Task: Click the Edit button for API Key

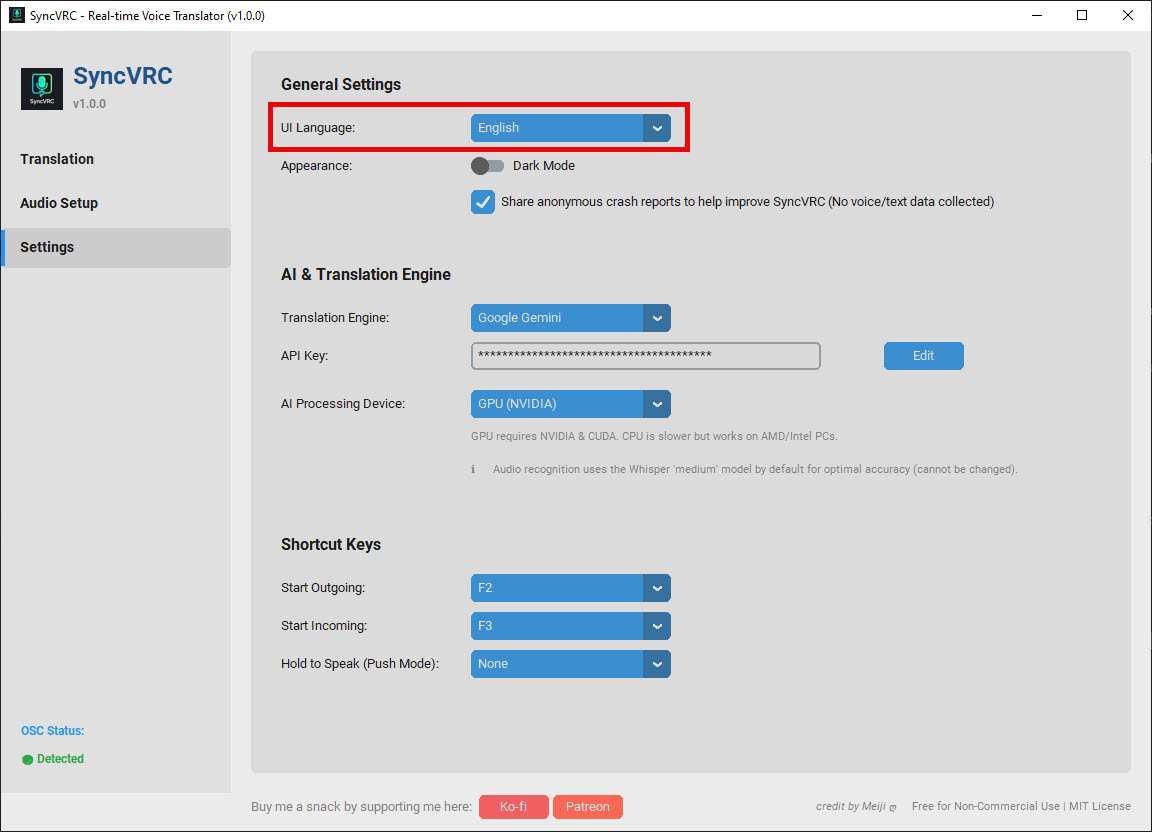Action: point(924,356)
